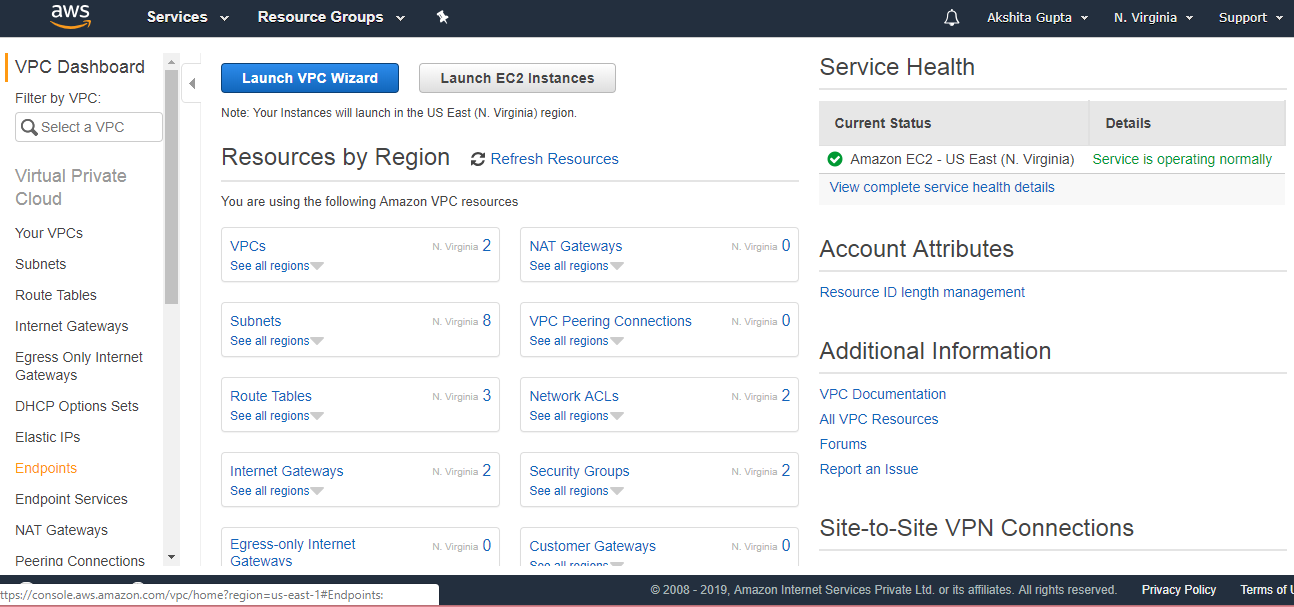The height and width of the screenshot is (607, 1294).
Task: Open the Subnets resource card link
Action: [x=256, y=321]
